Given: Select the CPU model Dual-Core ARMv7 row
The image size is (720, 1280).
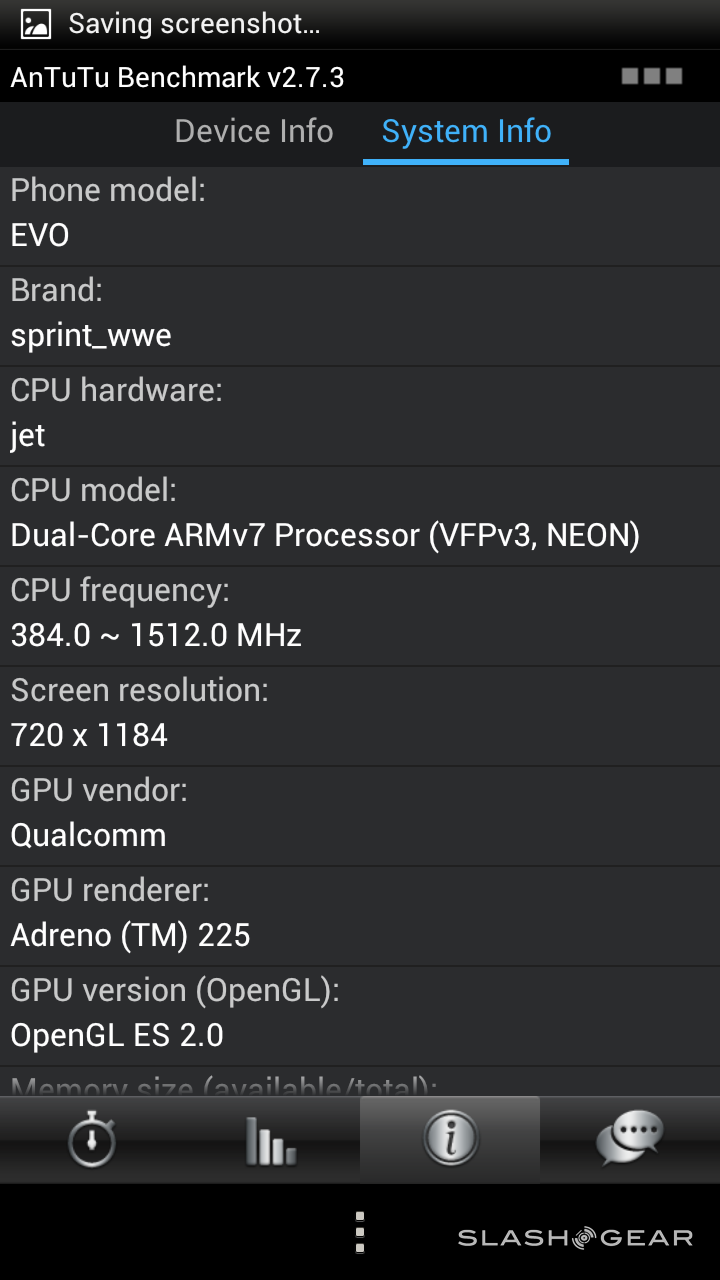Looking at the screenshot, I should coord(360,515).
